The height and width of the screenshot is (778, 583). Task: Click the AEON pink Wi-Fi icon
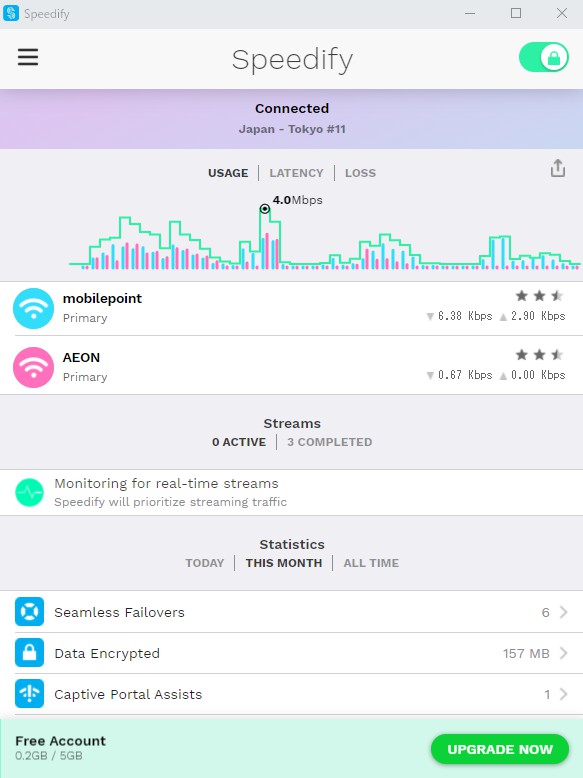[33, 367]
